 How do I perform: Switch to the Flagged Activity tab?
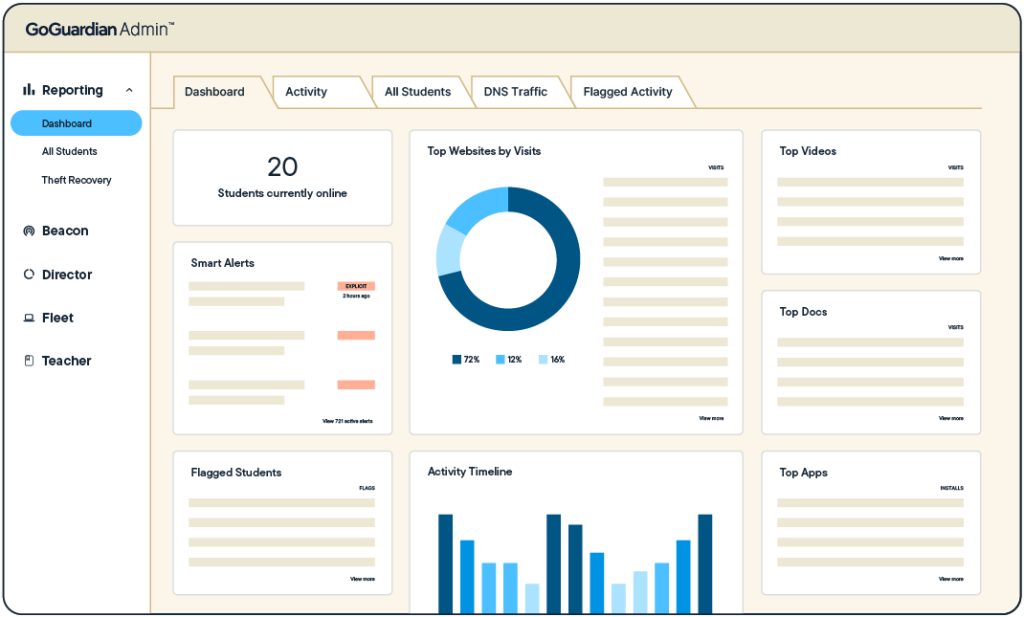point(628,92)
